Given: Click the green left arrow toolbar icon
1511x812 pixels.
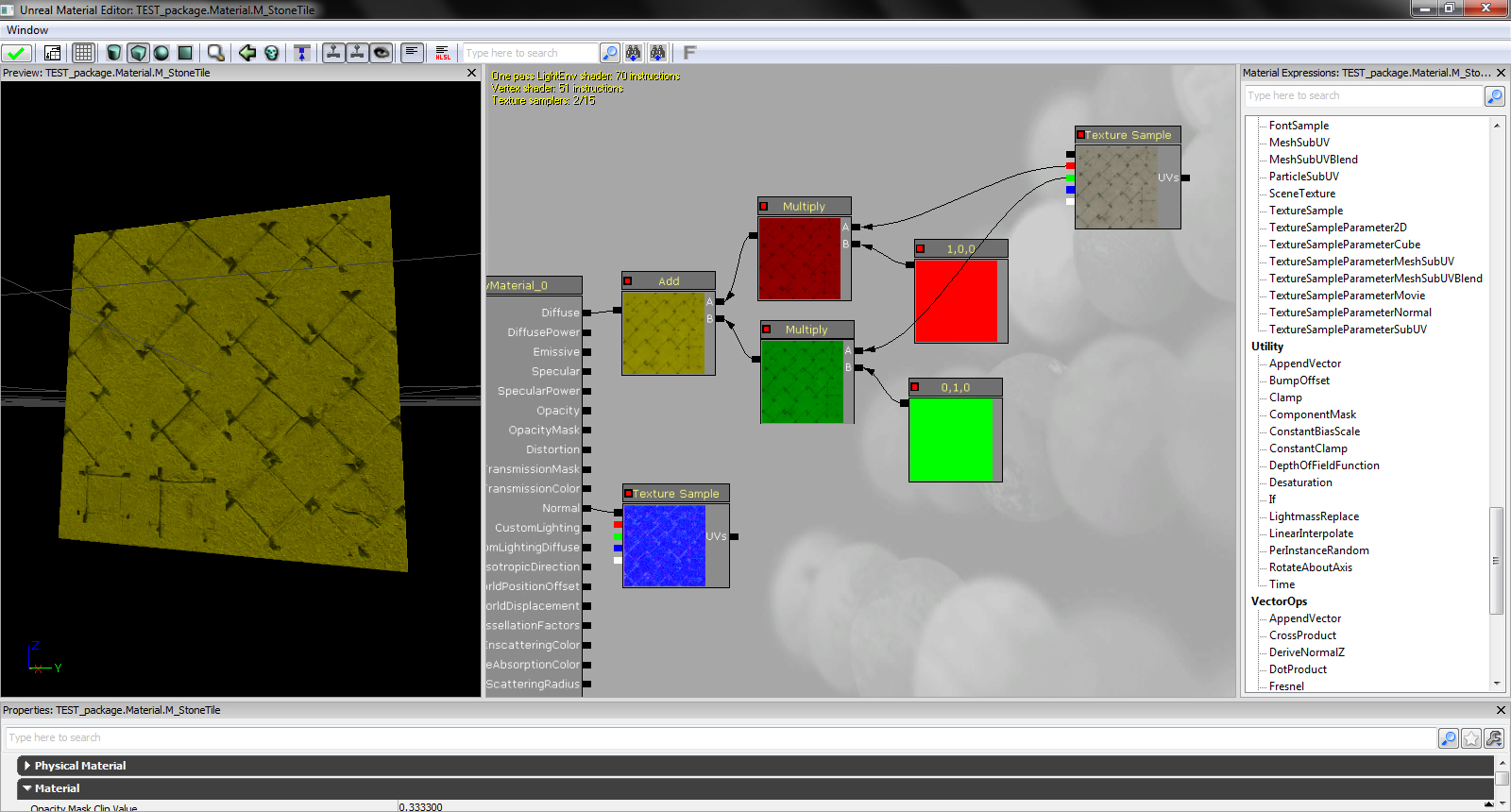Looking at the screenshot, I should pos(247,53).
